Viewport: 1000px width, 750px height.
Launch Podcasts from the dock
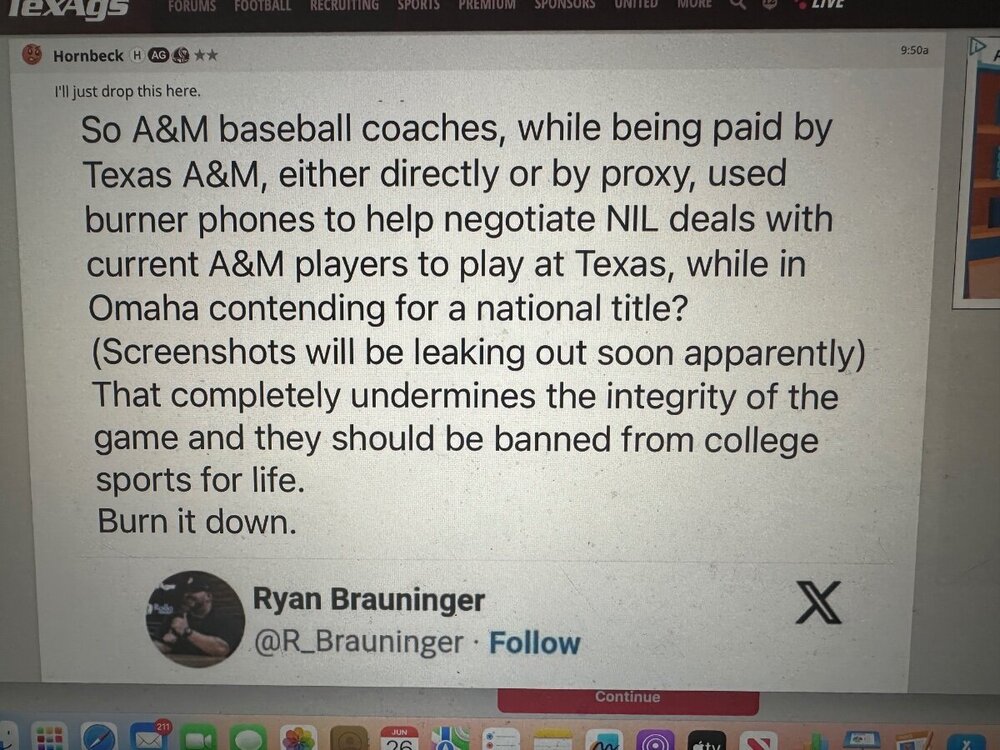pos(657,738)
